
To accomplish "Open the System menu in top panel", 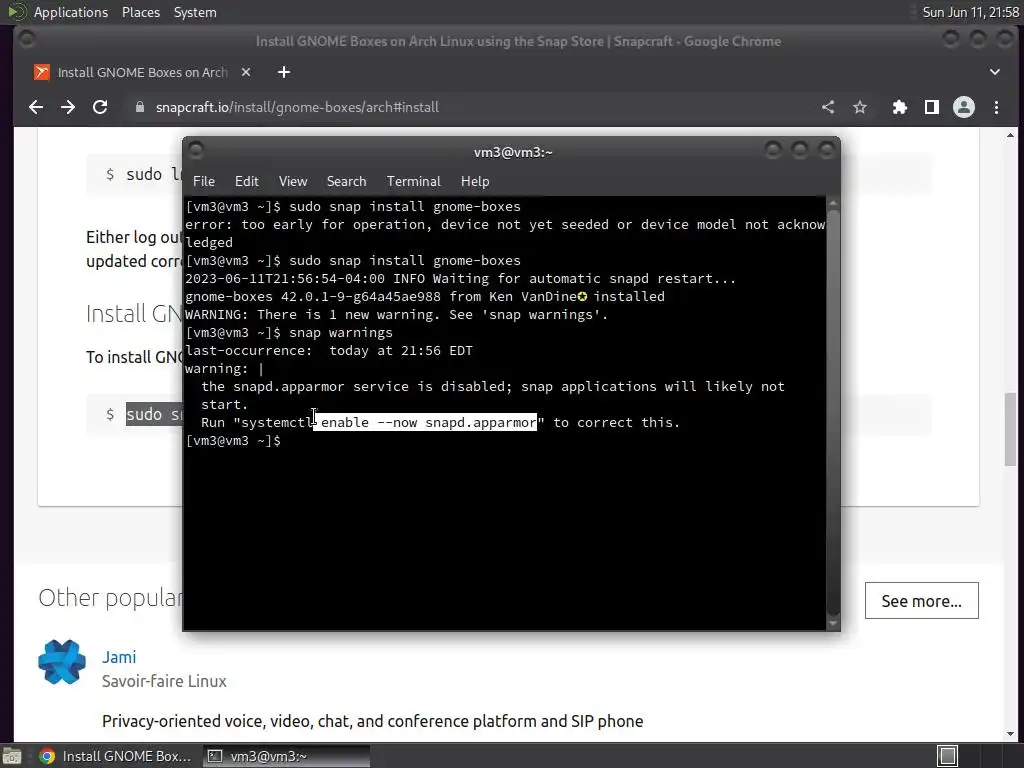I will tap(195, 12).
